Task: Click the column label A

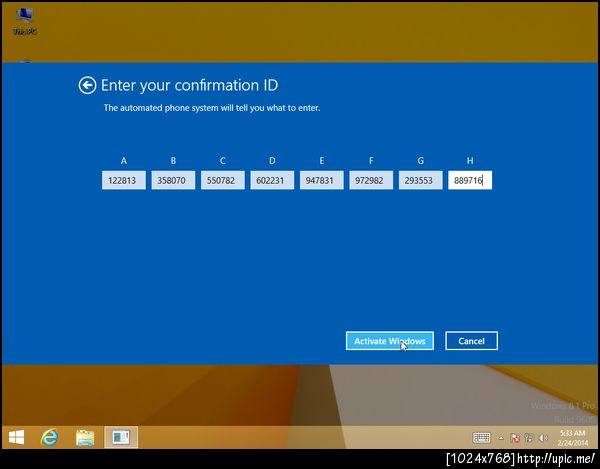Action: [x=124, y=161]
